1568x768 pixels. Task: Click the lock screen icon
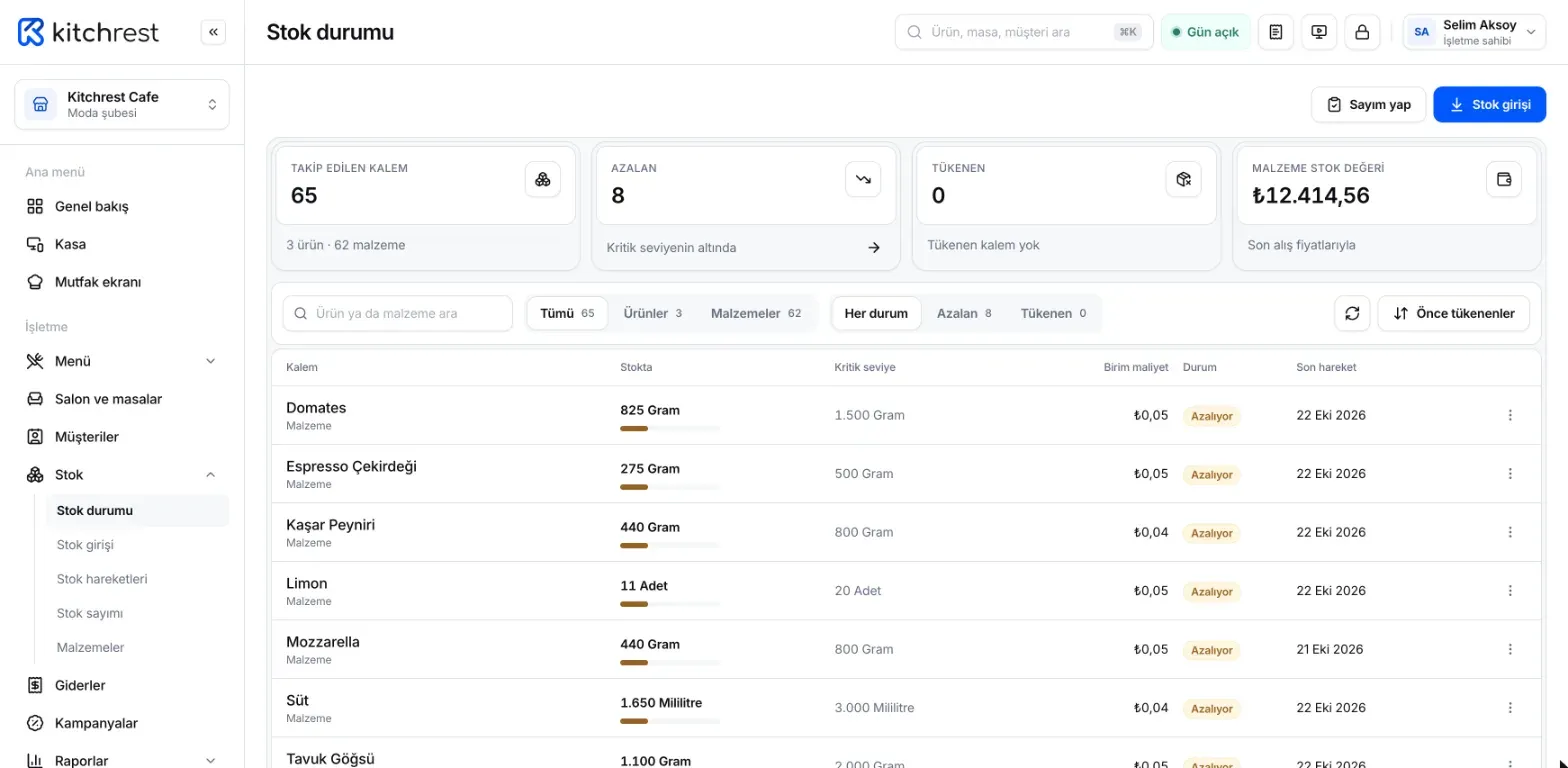[1362, 32]
